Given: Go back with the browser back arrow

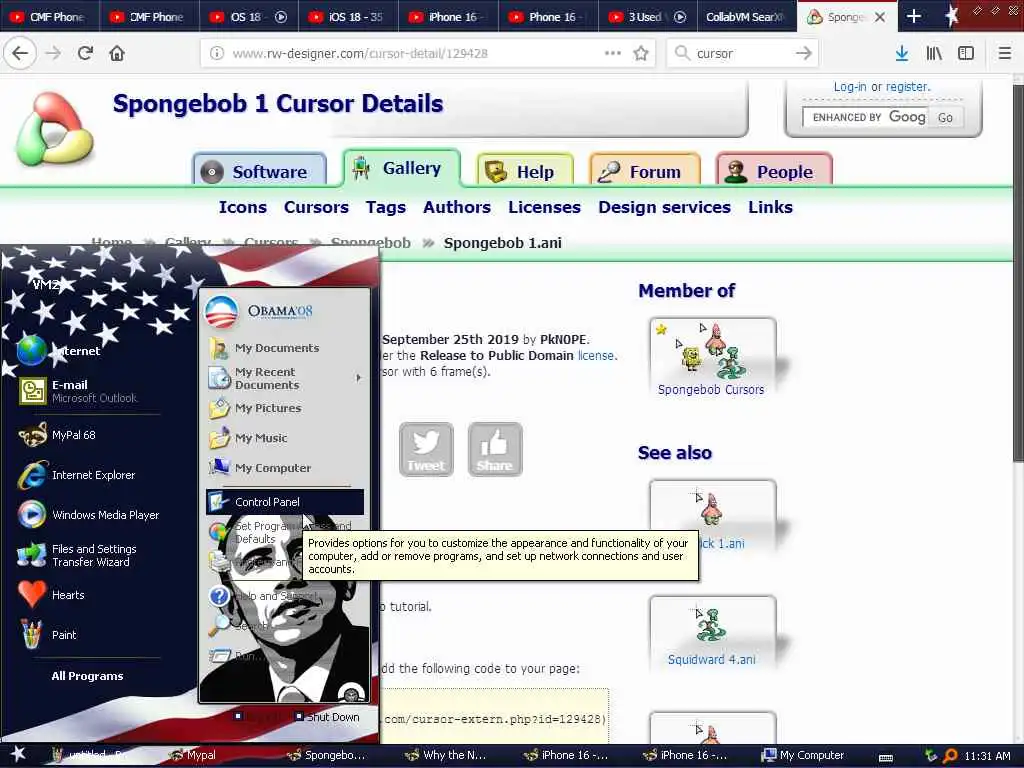Looking at the screenshot, I should (20, 53).
